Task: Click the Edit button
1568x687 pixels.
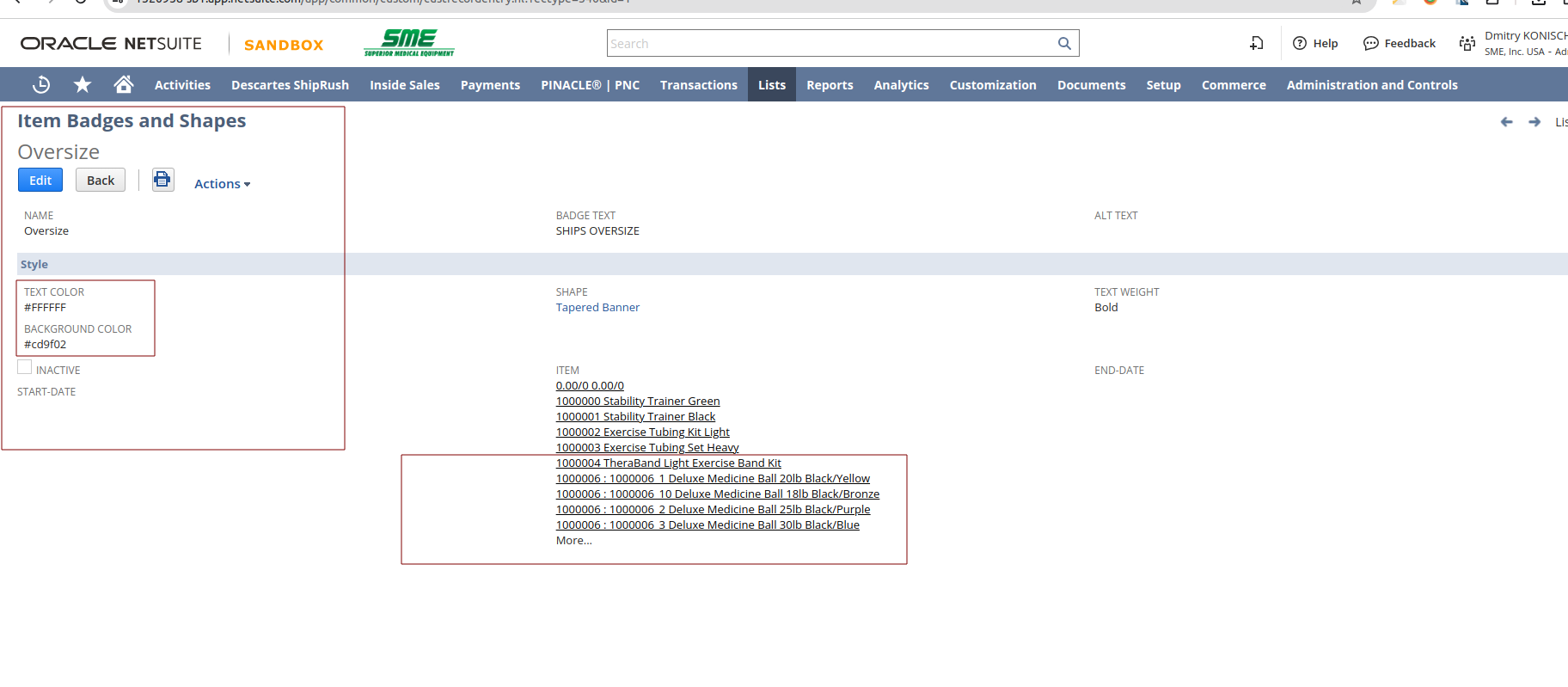Action: point(40,181)
